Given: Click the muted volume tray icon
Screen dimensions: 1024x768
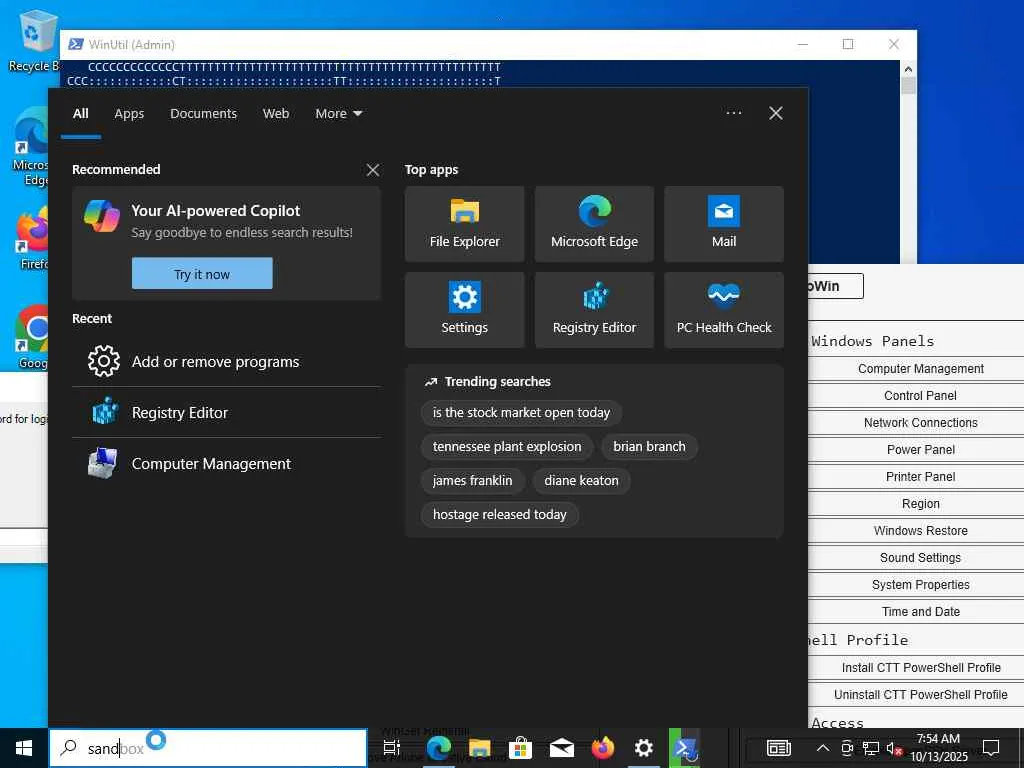Looking at the screenshot, I should point(893,748).
